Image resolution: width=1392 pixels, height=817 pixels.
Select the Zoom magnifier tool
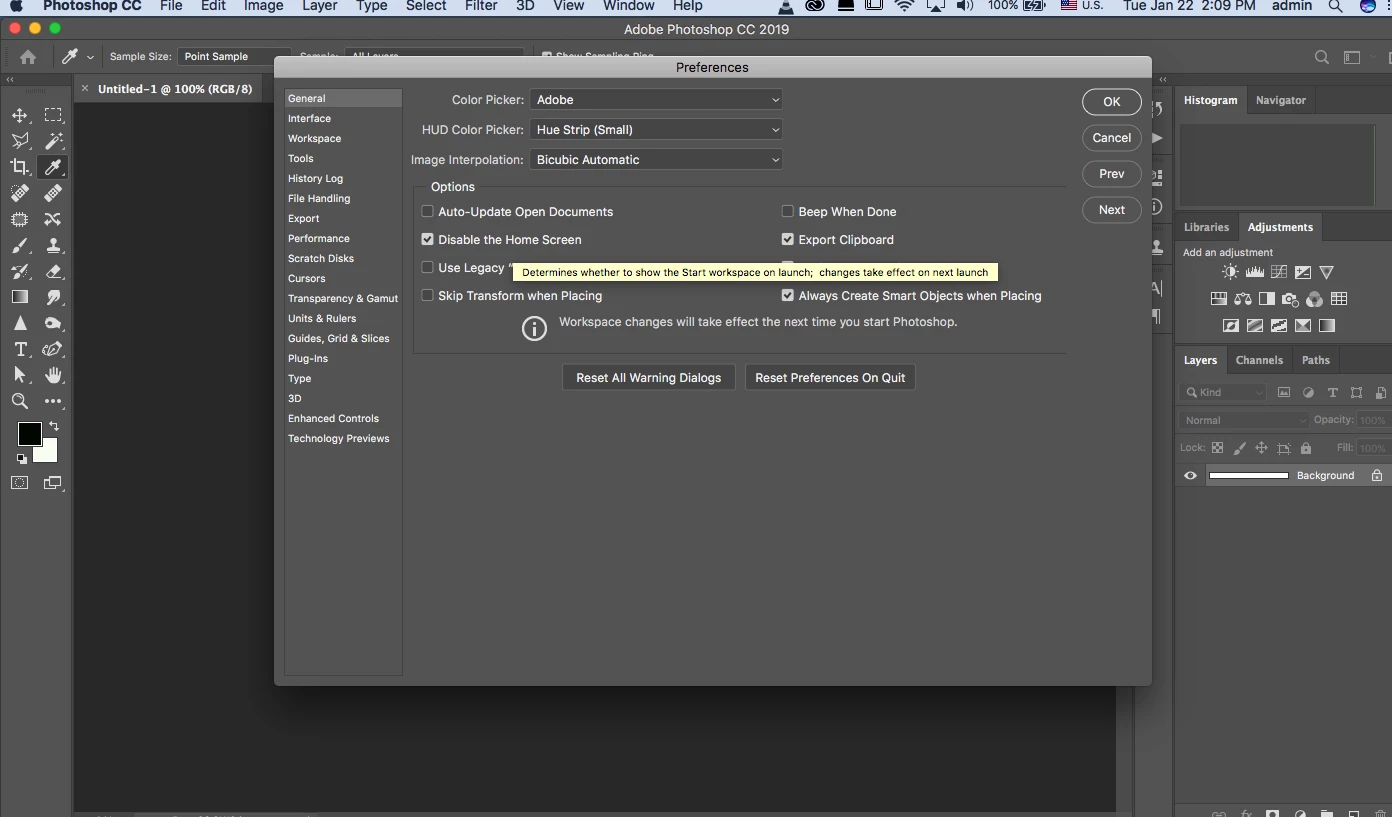pos(20,401)
